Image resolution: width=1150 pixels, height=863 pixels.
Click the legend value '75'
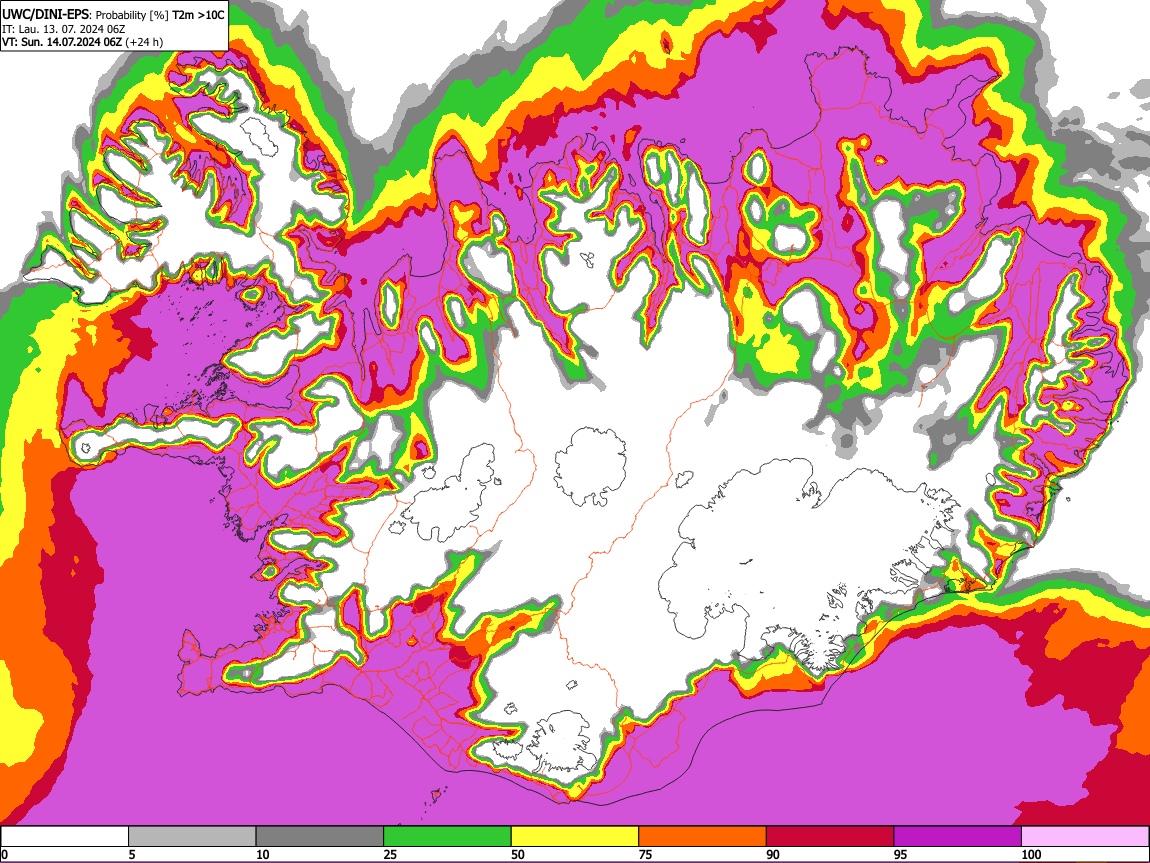click(x=645, y=854)
